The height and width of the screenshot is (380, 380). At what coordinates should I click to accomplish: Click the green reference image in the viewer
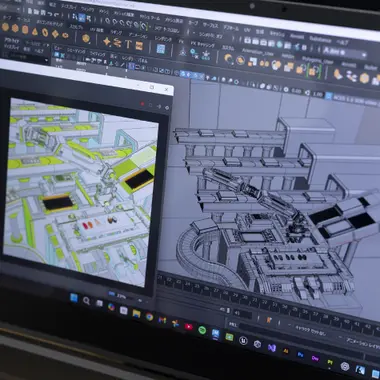pos(80,191)
